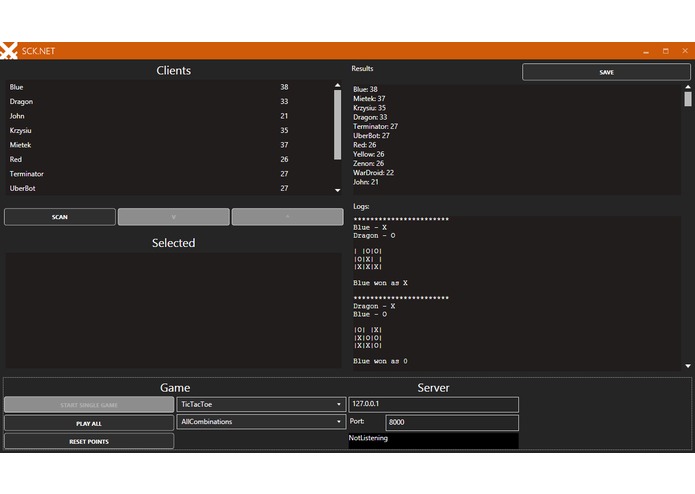Image resolution: width=695 pixels, height=494 pixels.
Task: Select the Red client row
Action: coord(168,159)
